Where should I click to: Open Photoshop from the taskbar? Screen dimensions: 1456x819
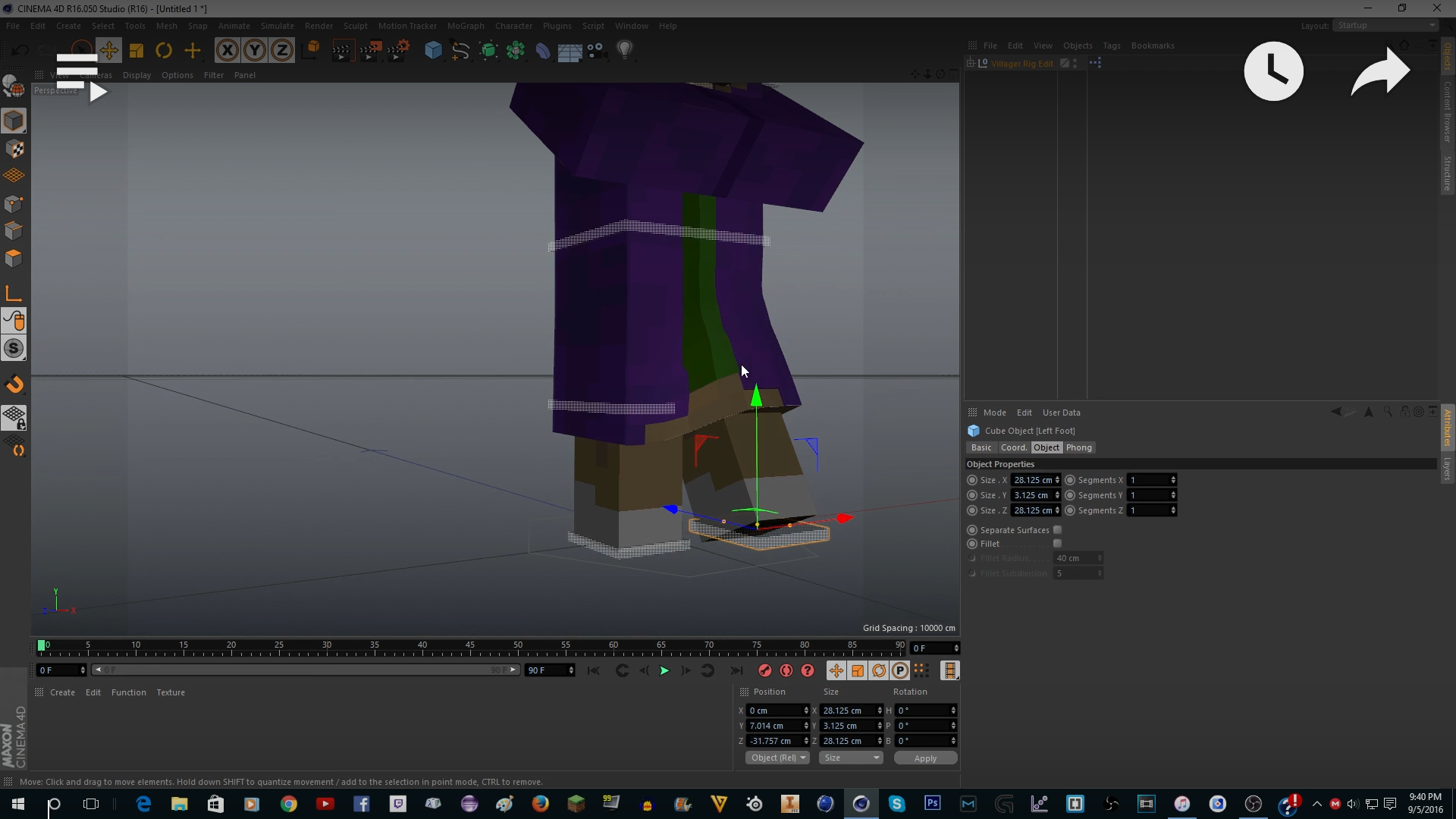click(932, 804)
